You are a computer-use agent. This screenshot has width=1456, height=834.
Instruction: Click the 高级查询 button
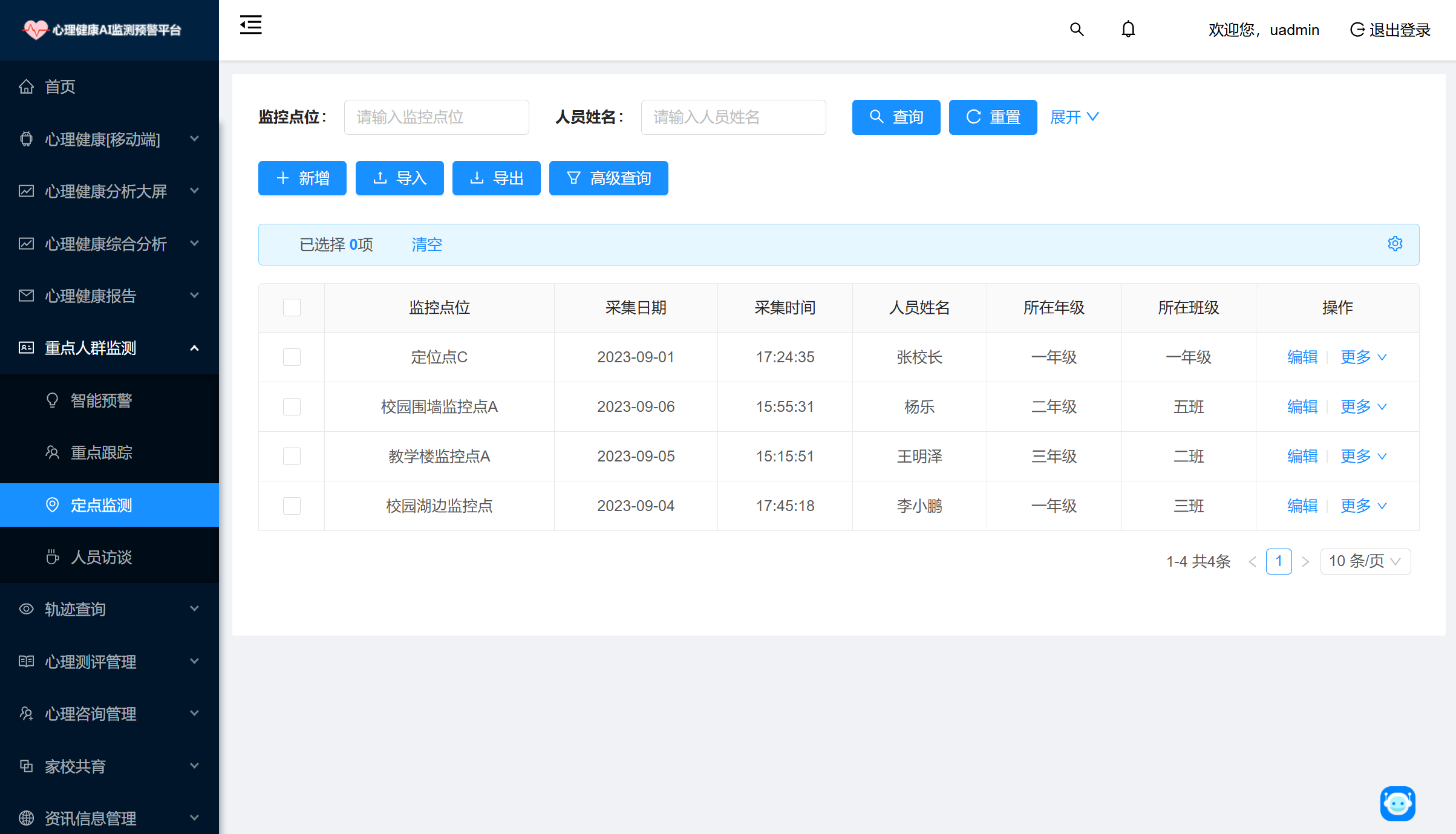(608, 178)
